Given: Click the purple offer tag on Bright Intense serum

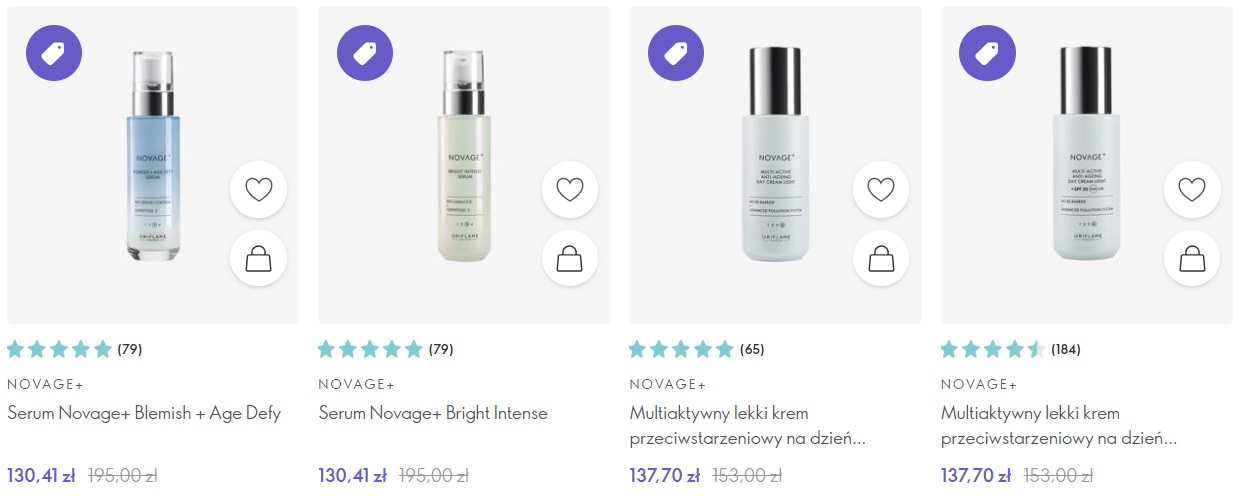Looking at the screenshot, I should 365,53.
